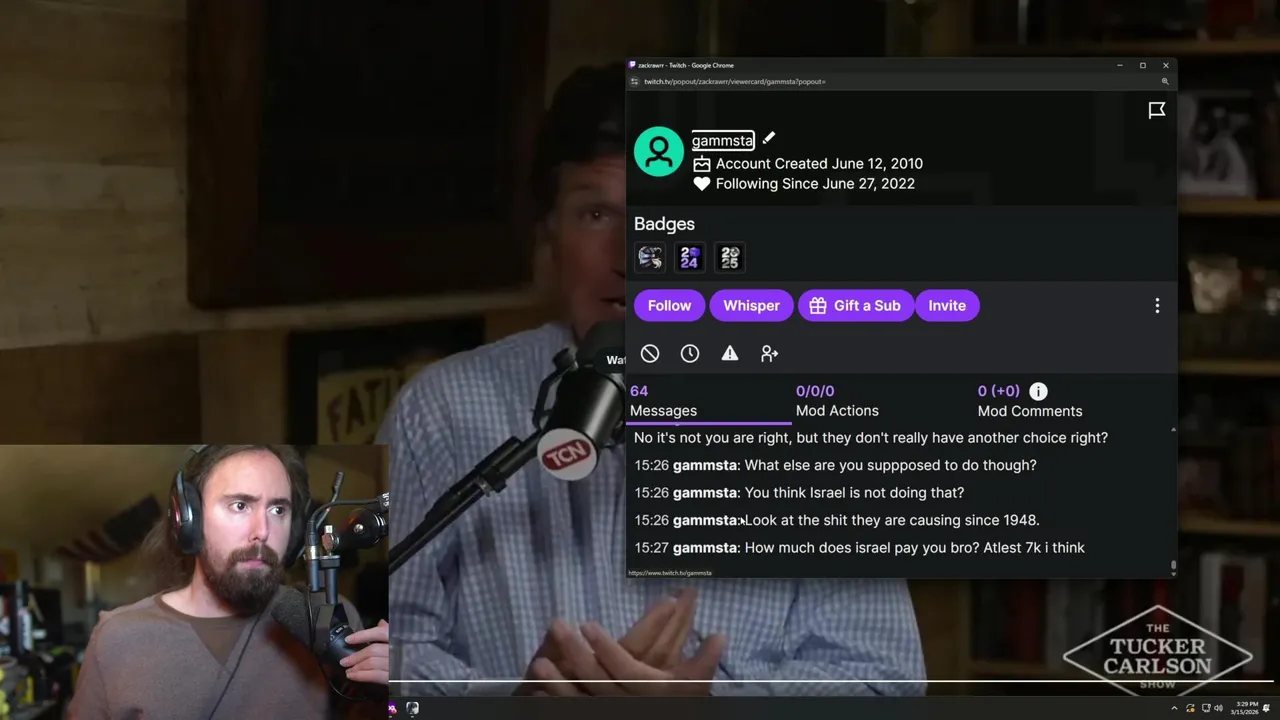This screenshot has height=720, width=1280.
Task: Click the notifications icon in system tray
Action: tap(1267, 708)
